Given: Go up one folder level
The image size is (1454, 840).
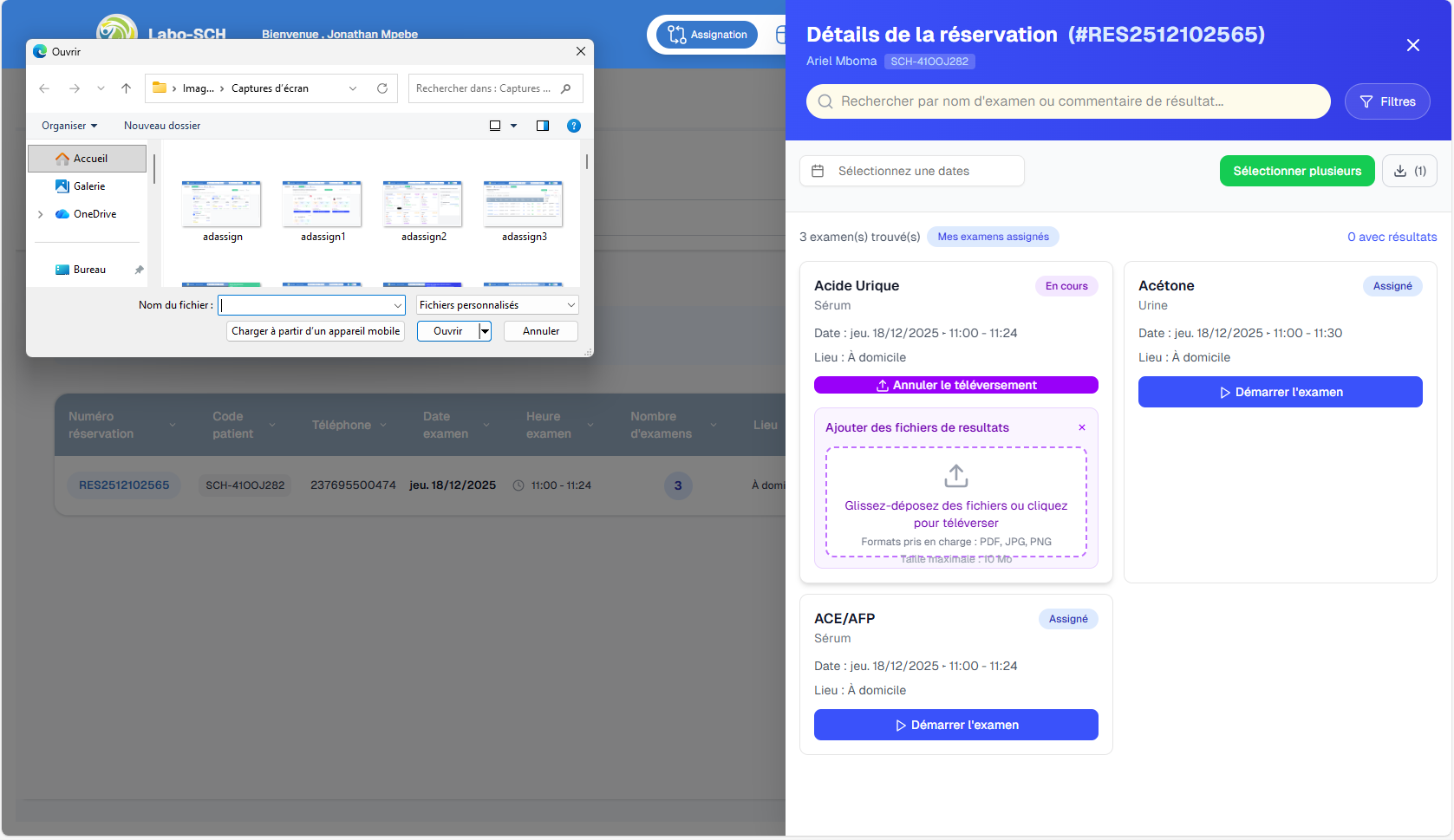Looking at the screenshot, I should (127, 88).
